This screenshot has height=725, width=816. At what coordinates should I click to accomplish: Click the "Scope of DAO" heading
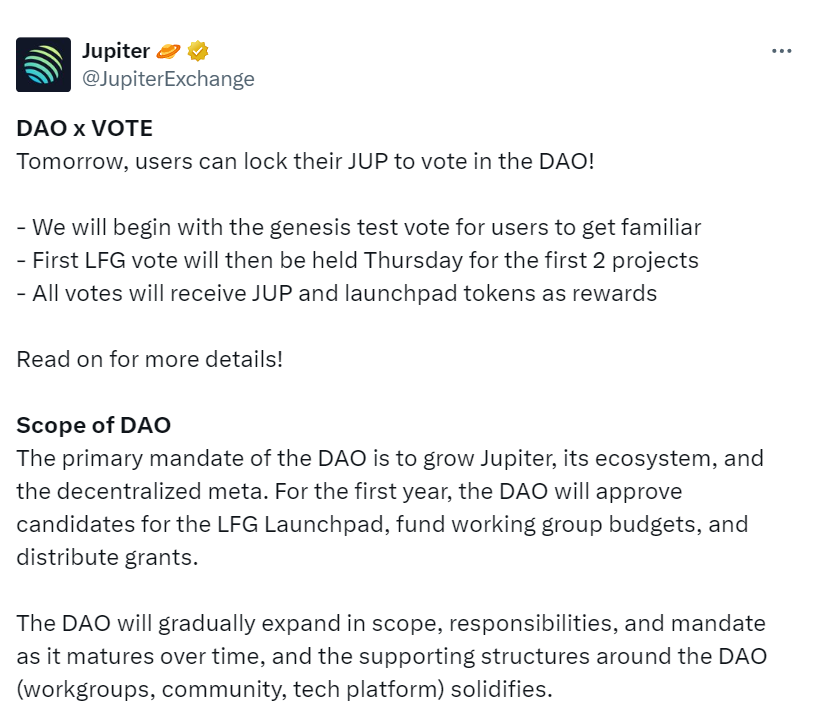[93, 425]
